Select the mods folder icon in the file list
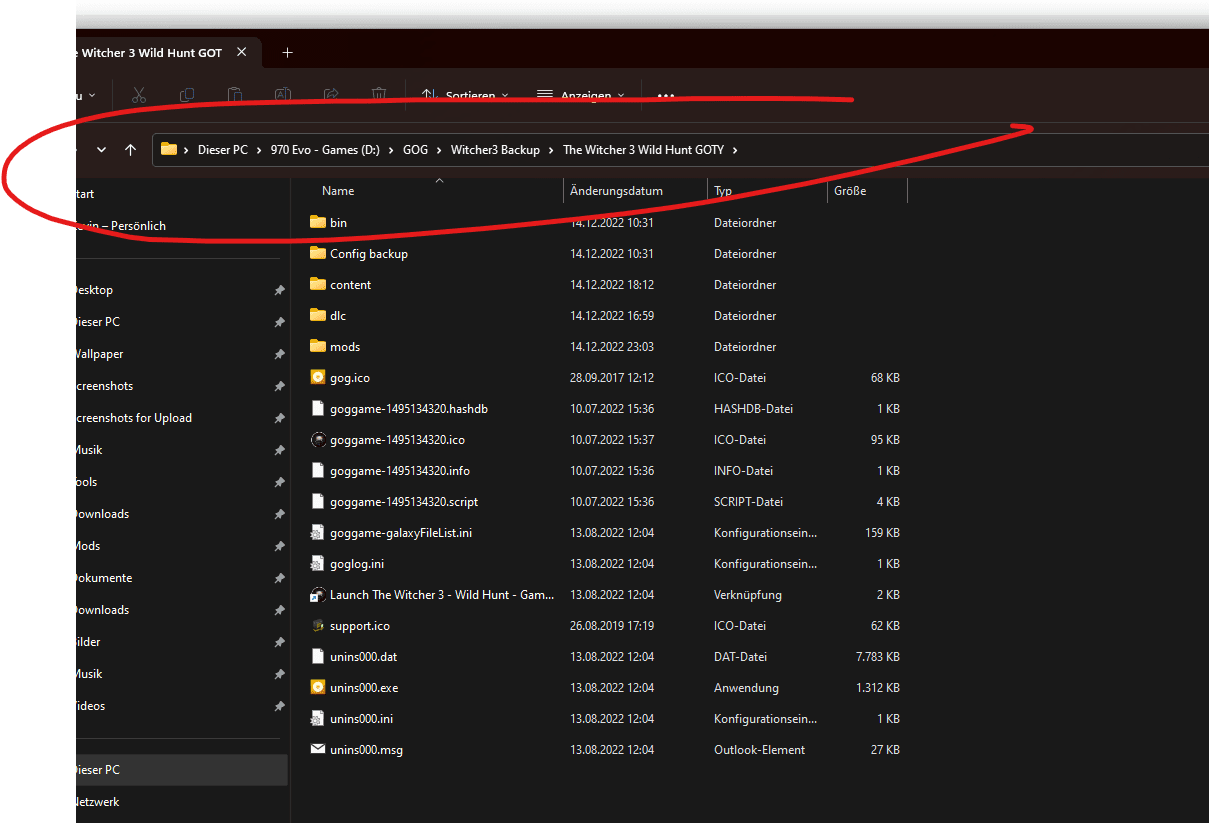1209x823 pixels. click(318, 346)
